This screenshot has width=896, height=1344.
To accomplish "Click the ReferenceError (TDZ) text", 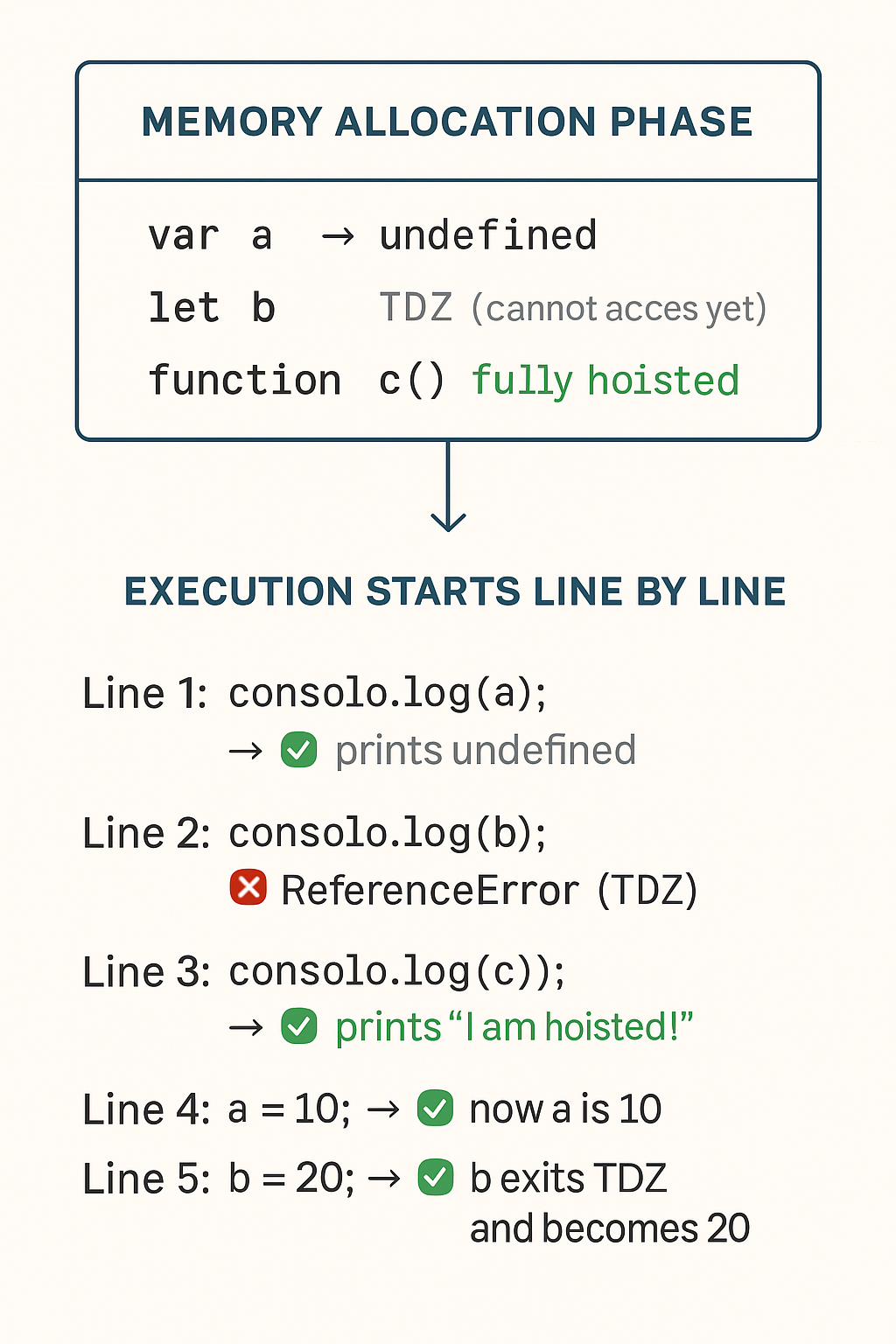I will [x=489, y=891].
